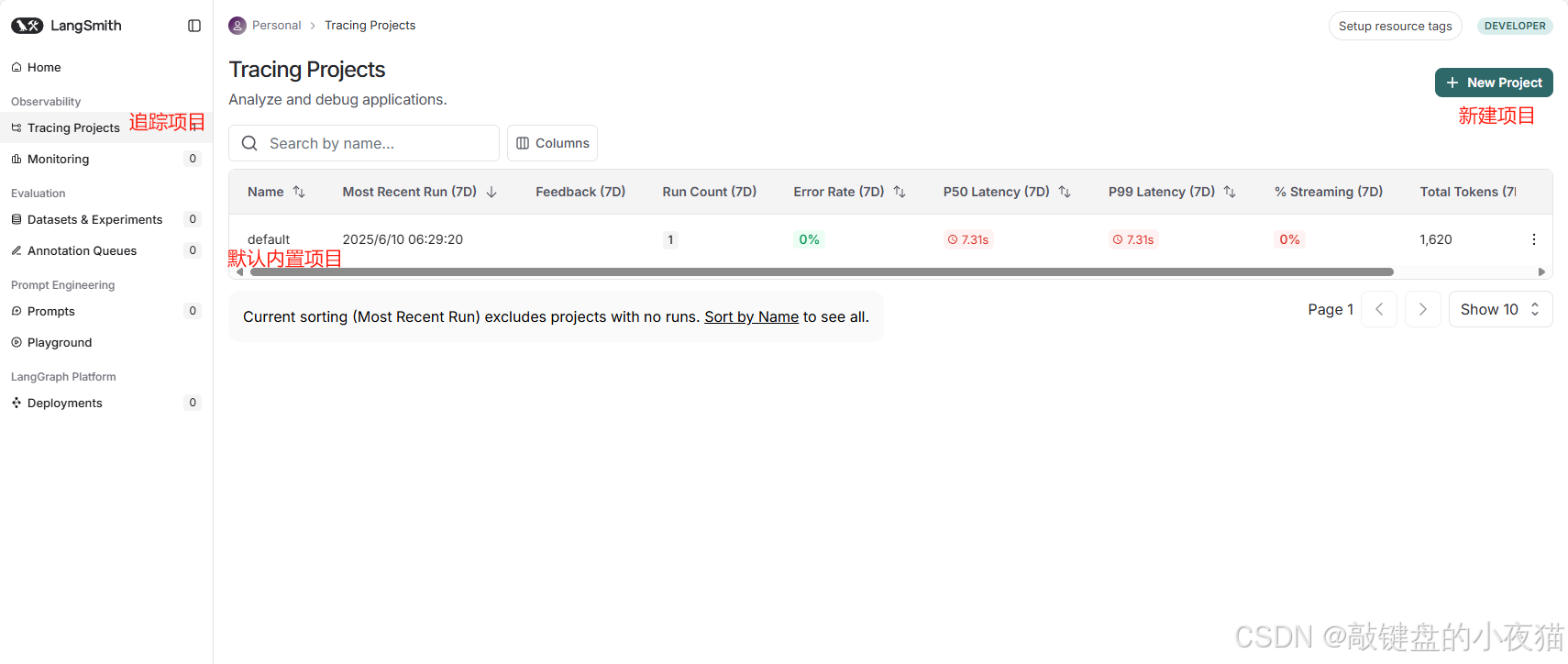Click % Streaming (7D) column header

(1328, 192)
